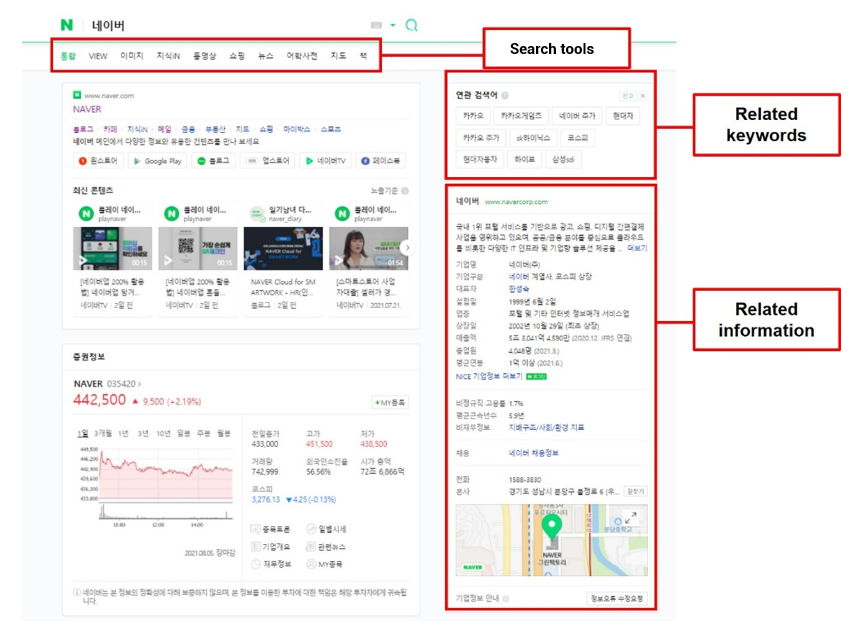Image resolution: width=866 pixels, height=633 pixels.
Task: Select the 쇼핑 search tab
Action: (x=237, y=56)
